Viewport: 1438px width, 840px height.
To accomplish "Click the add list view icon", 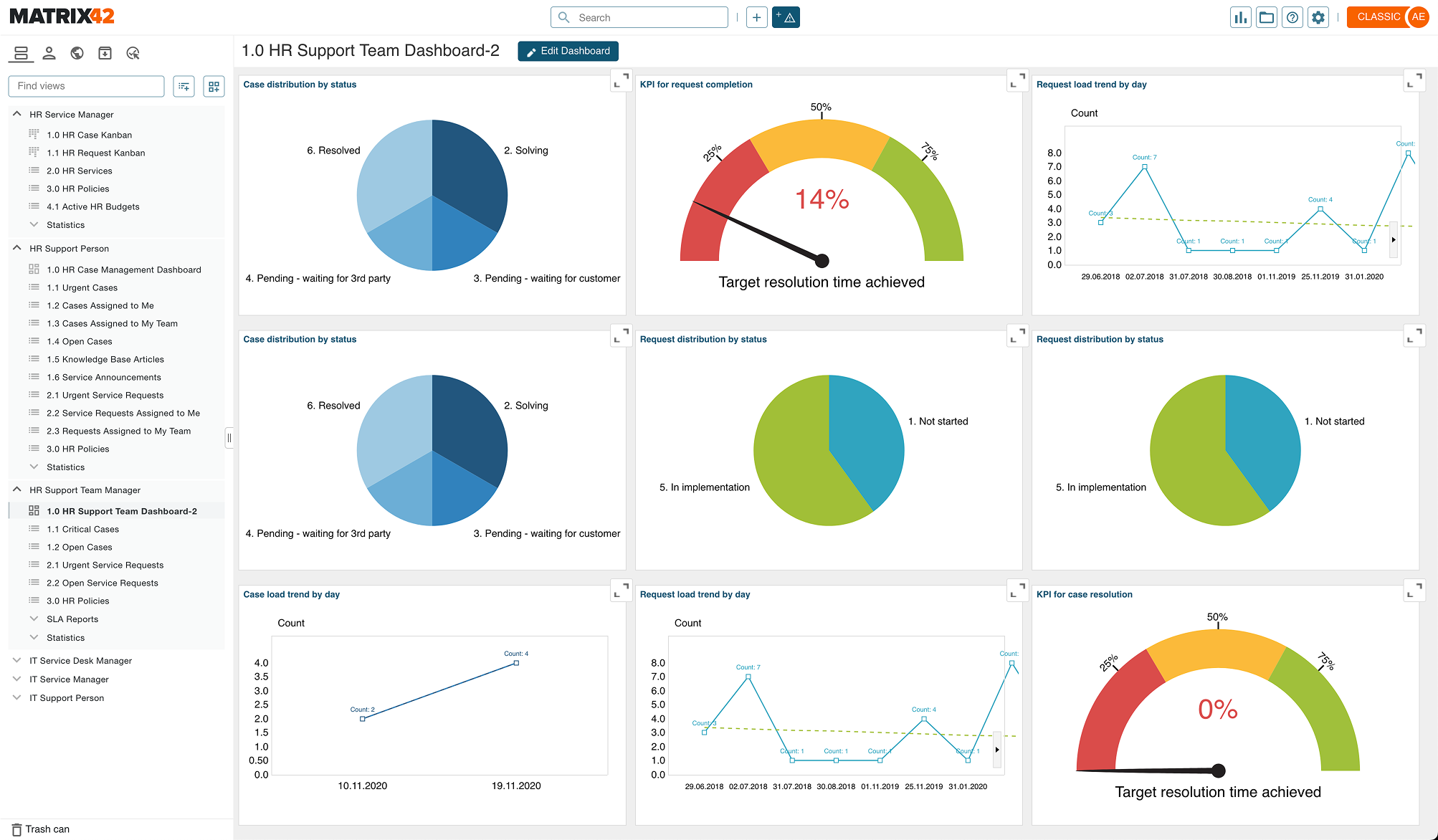I will (184, 86).
